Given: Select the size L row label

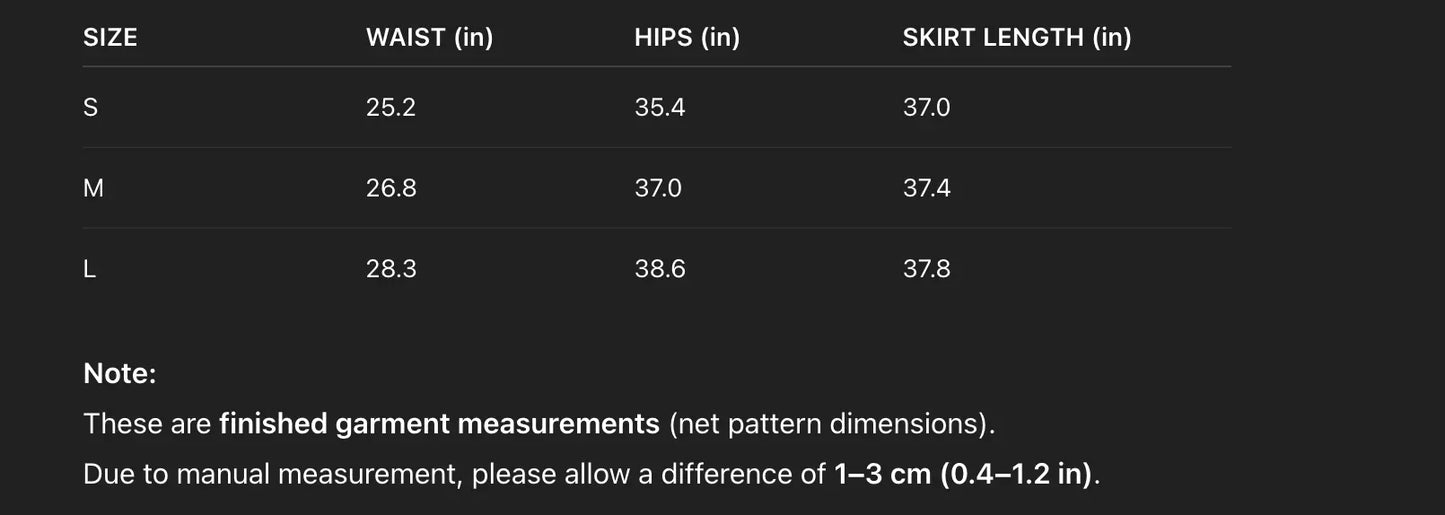Looking at the screenshot, I should click(90, 269).
